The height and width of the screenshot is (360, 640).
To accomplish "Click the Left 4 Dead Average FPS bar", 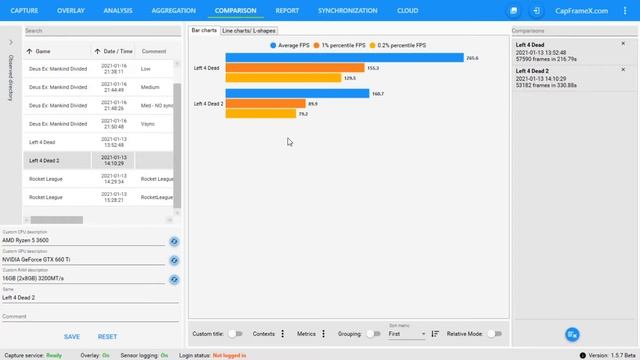I will pyautogui.click(x=344, y=58).
